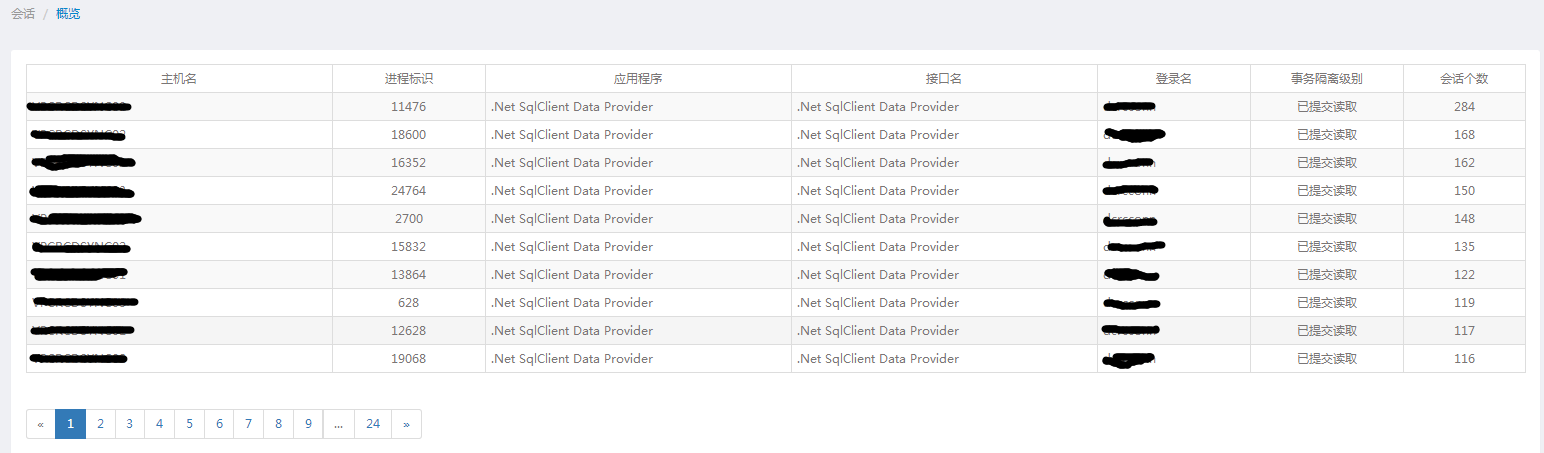Click session count 117
1544x453 pixels.
click(1464, 331)
